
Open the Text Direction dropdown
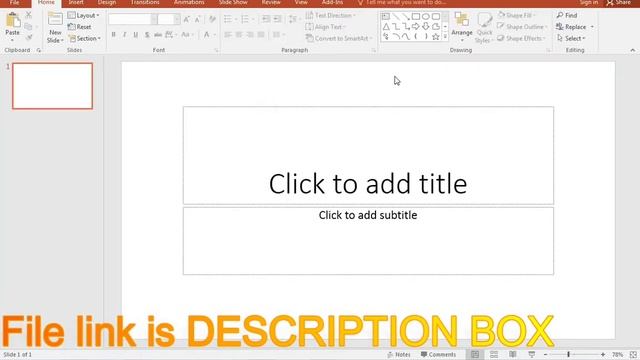click(331, 16)
